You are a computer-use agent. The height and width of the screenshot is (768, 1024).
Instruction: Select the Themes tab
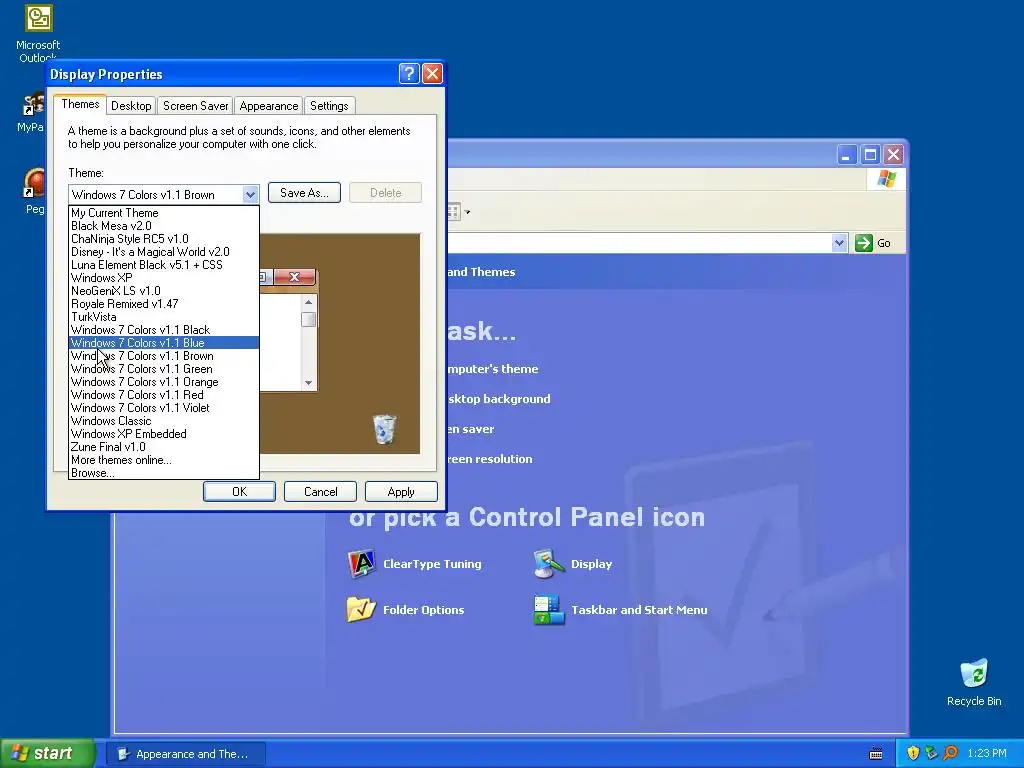click(80, 104)
